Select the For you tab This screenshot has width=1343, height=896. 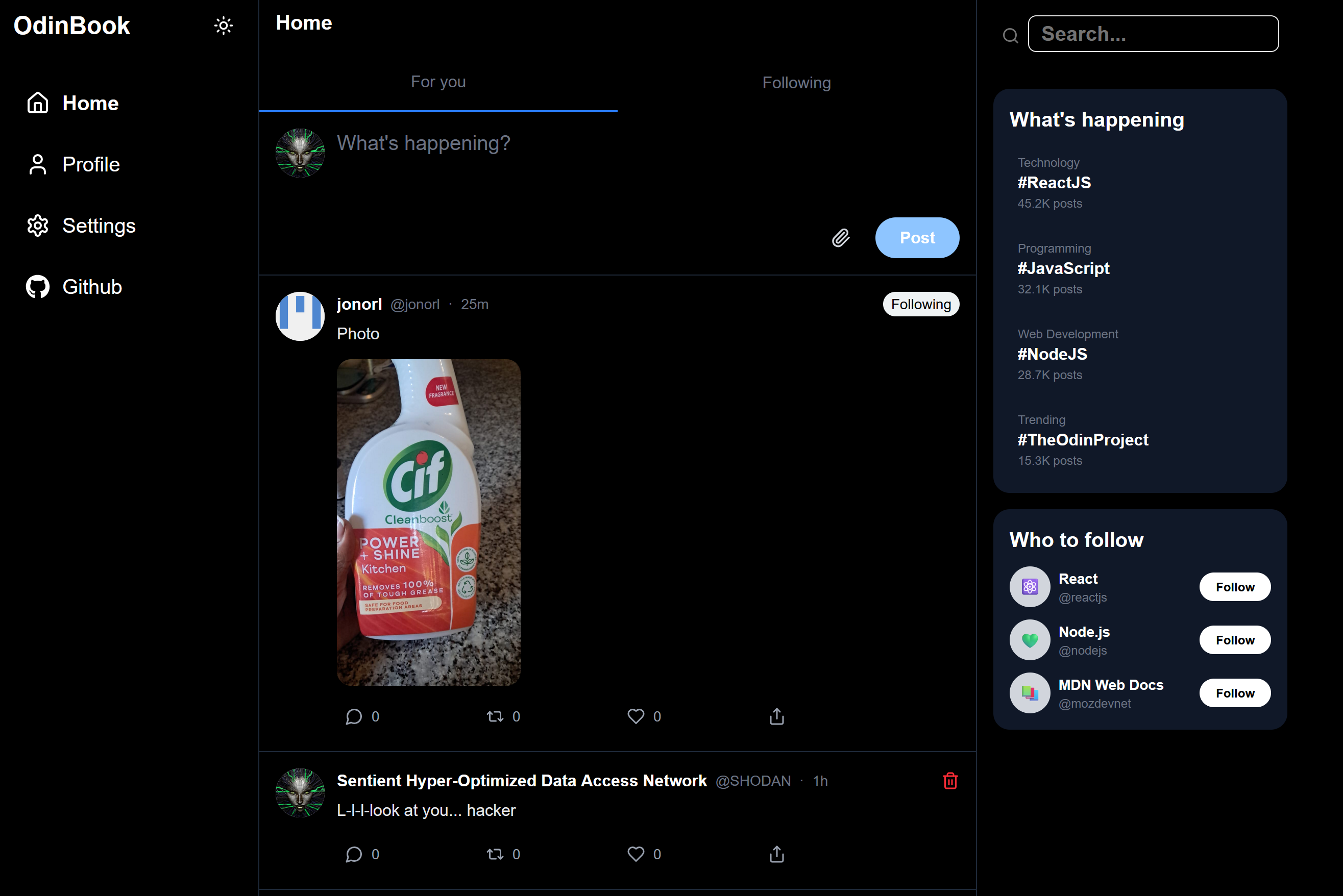438,82
